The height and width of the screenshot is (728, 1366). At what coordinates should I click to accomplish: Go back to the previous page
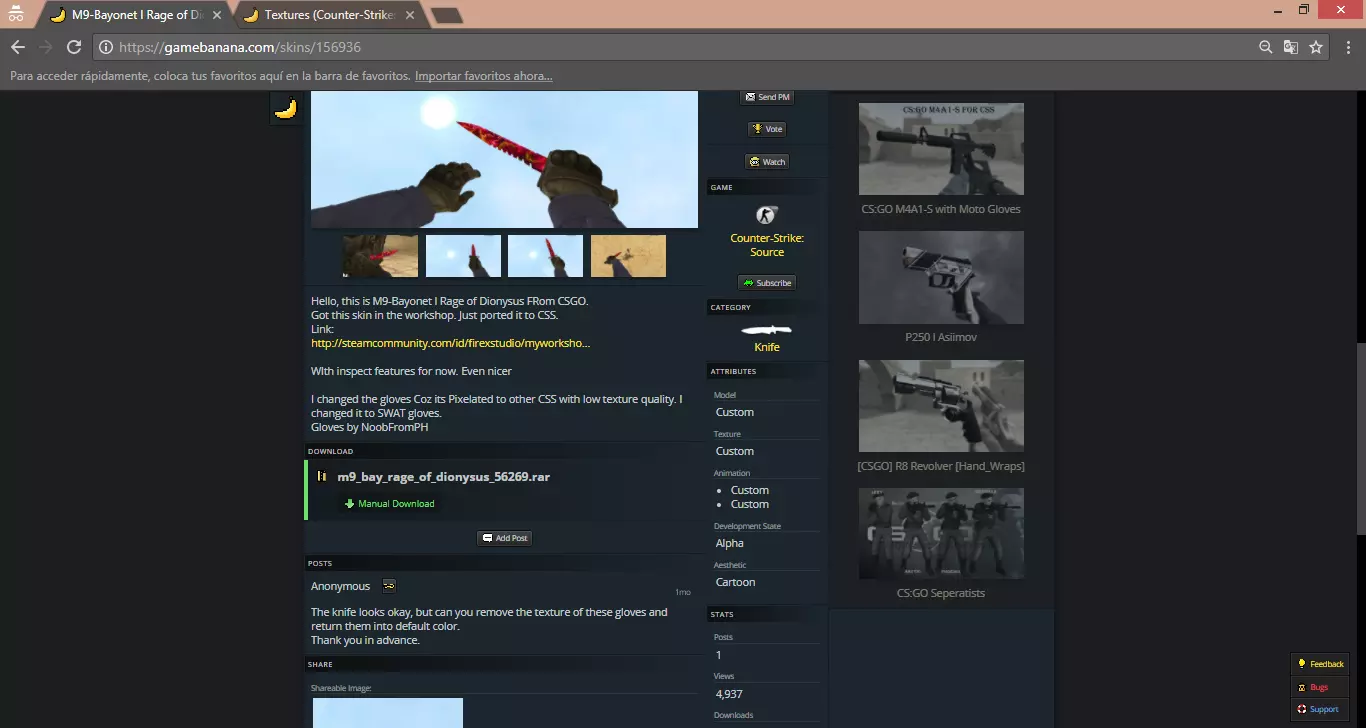(x=18, y=47)
